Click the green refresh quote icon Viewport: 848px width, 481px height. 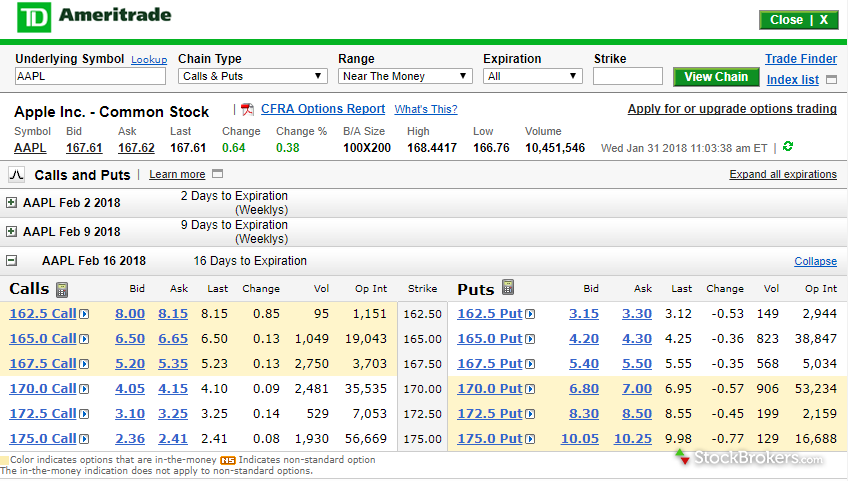(788, 147)
